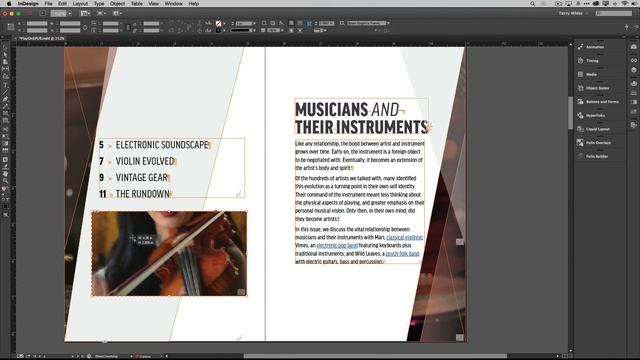Click the 'VINTAGE GEAR' contents entry
The height and width of the screenshot is (360, 640).
tap(142, 178)
